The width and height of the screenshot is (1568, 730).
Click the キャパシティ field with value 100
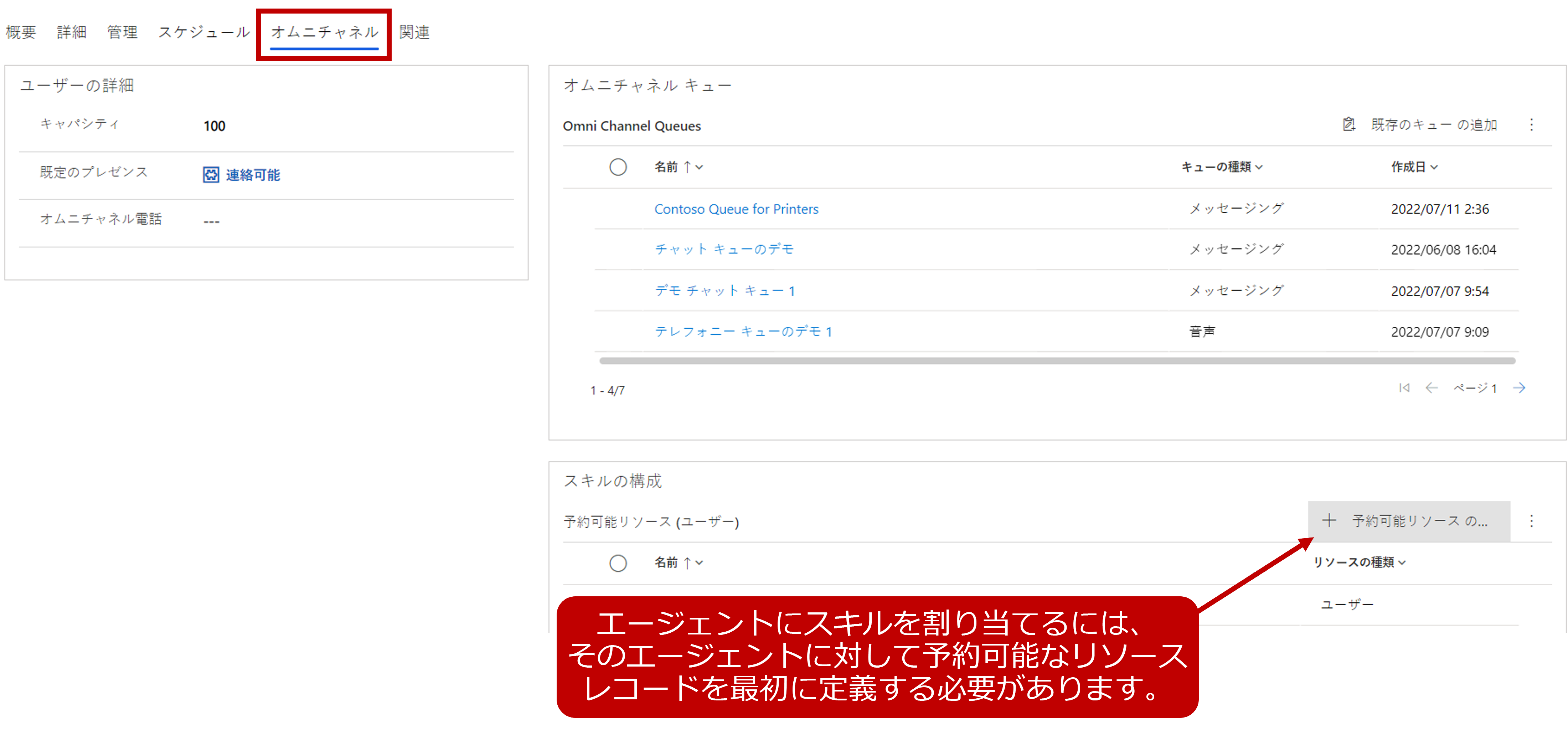[x=214, y=126]
